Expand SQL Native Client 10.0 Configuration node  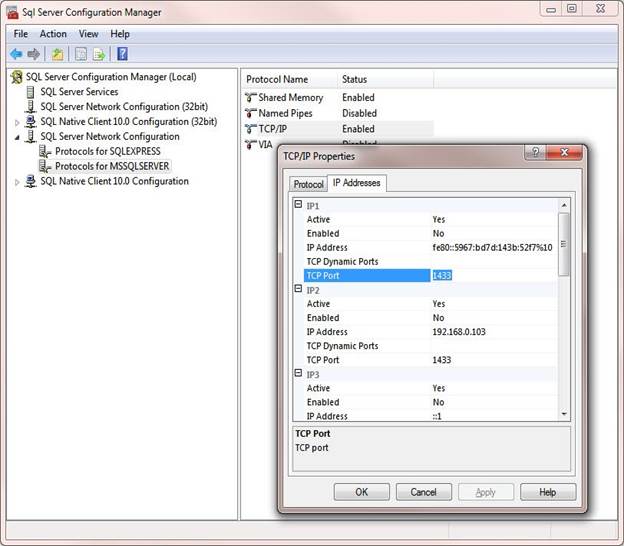[17, 182]
